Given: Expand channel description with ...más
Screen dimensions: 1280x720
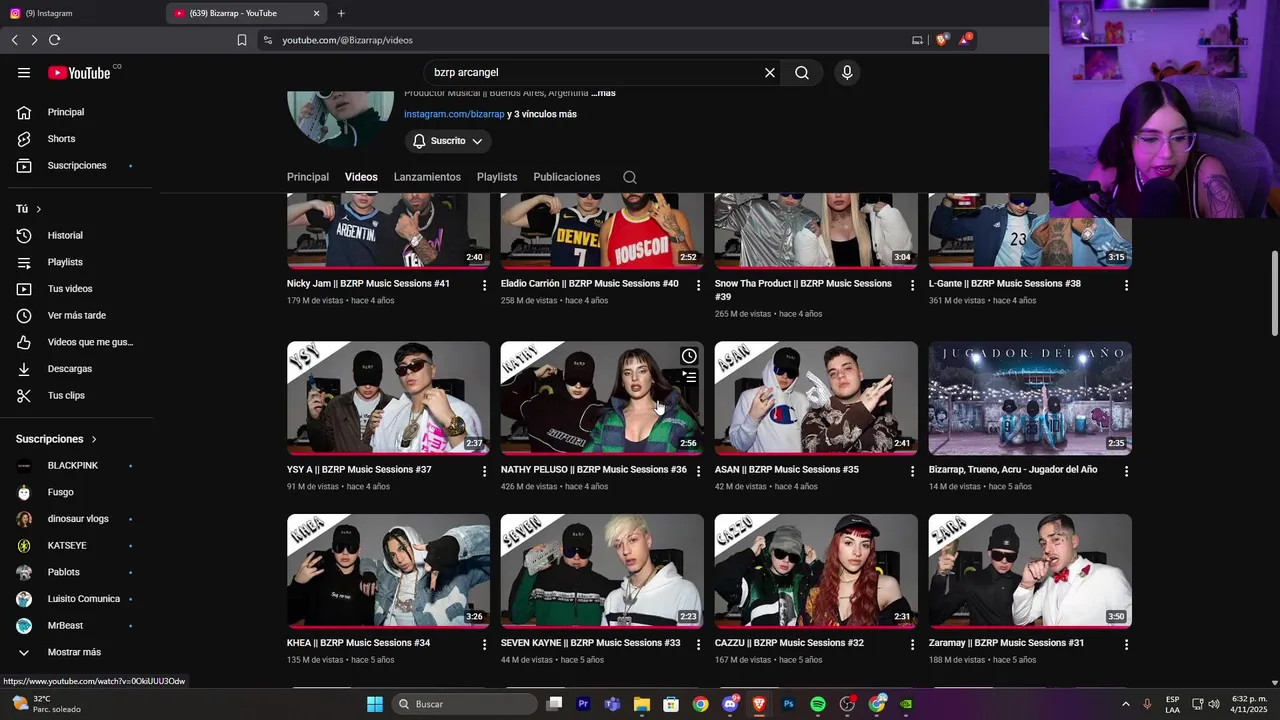Looking at the screenshot, I should [603, 93].
